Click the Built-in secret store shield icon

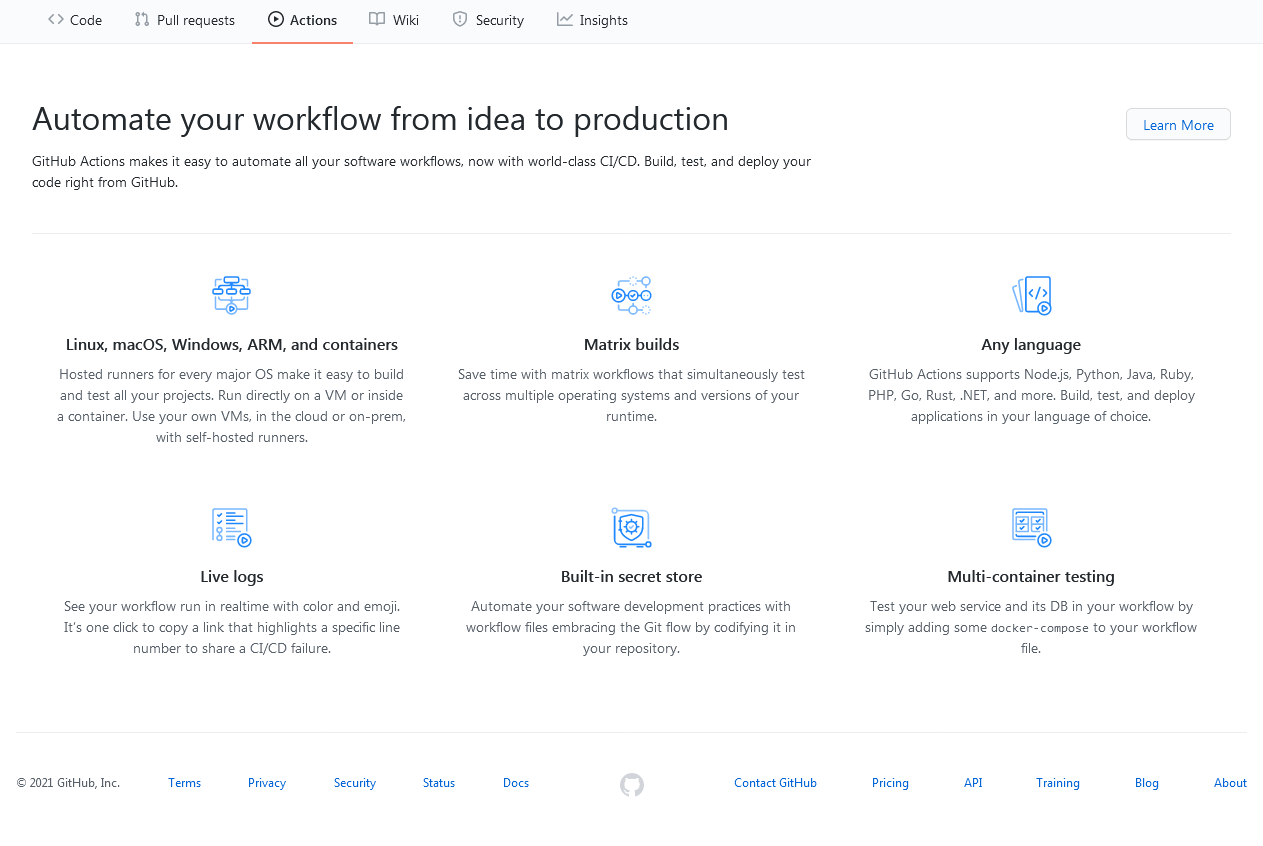(631, 527)
